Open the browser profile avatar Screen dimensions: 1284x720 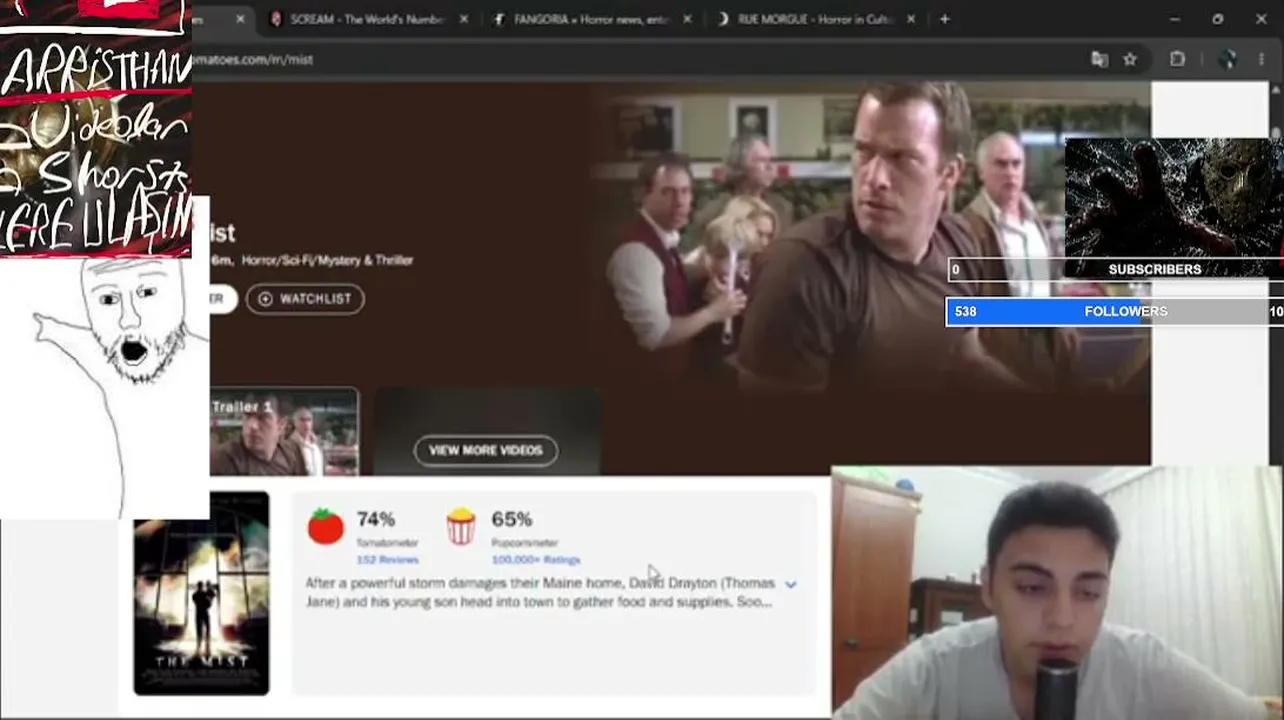[x=1228, y=60]
